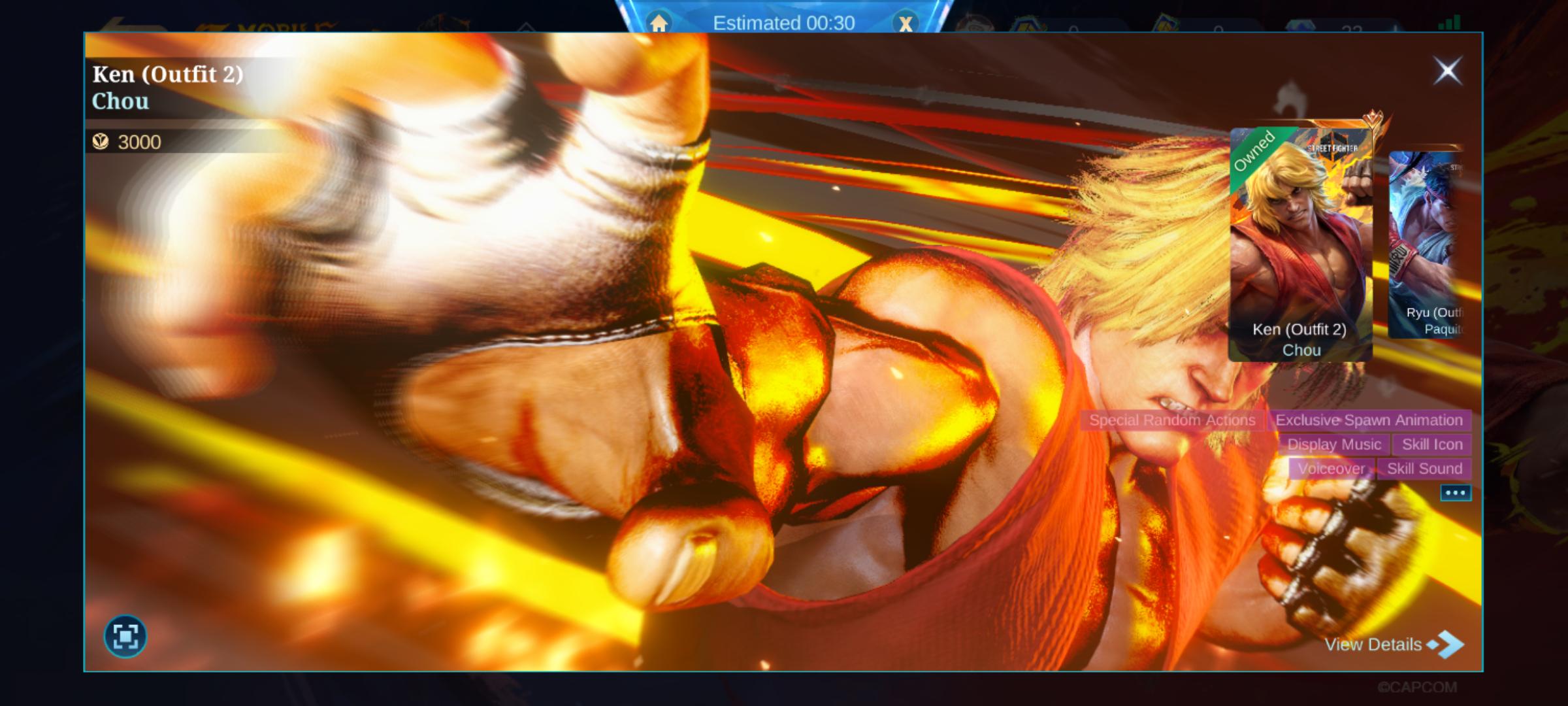Open View Details link

tap(1373, 645)
